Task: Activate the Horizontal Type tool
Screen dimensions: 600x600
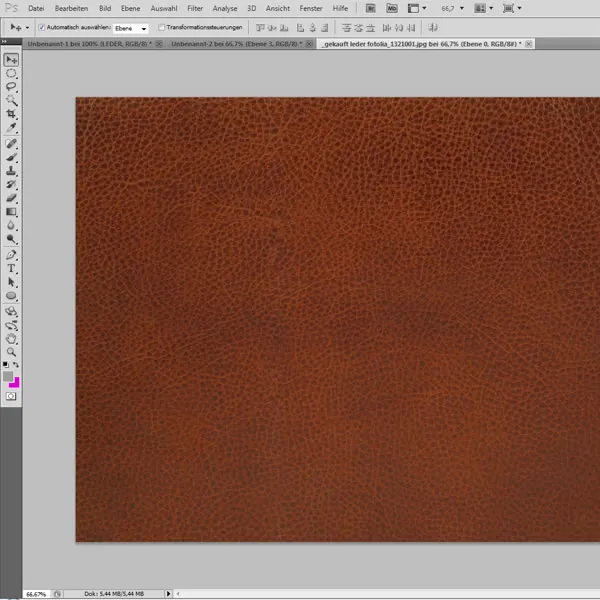Action: [12, 268]
